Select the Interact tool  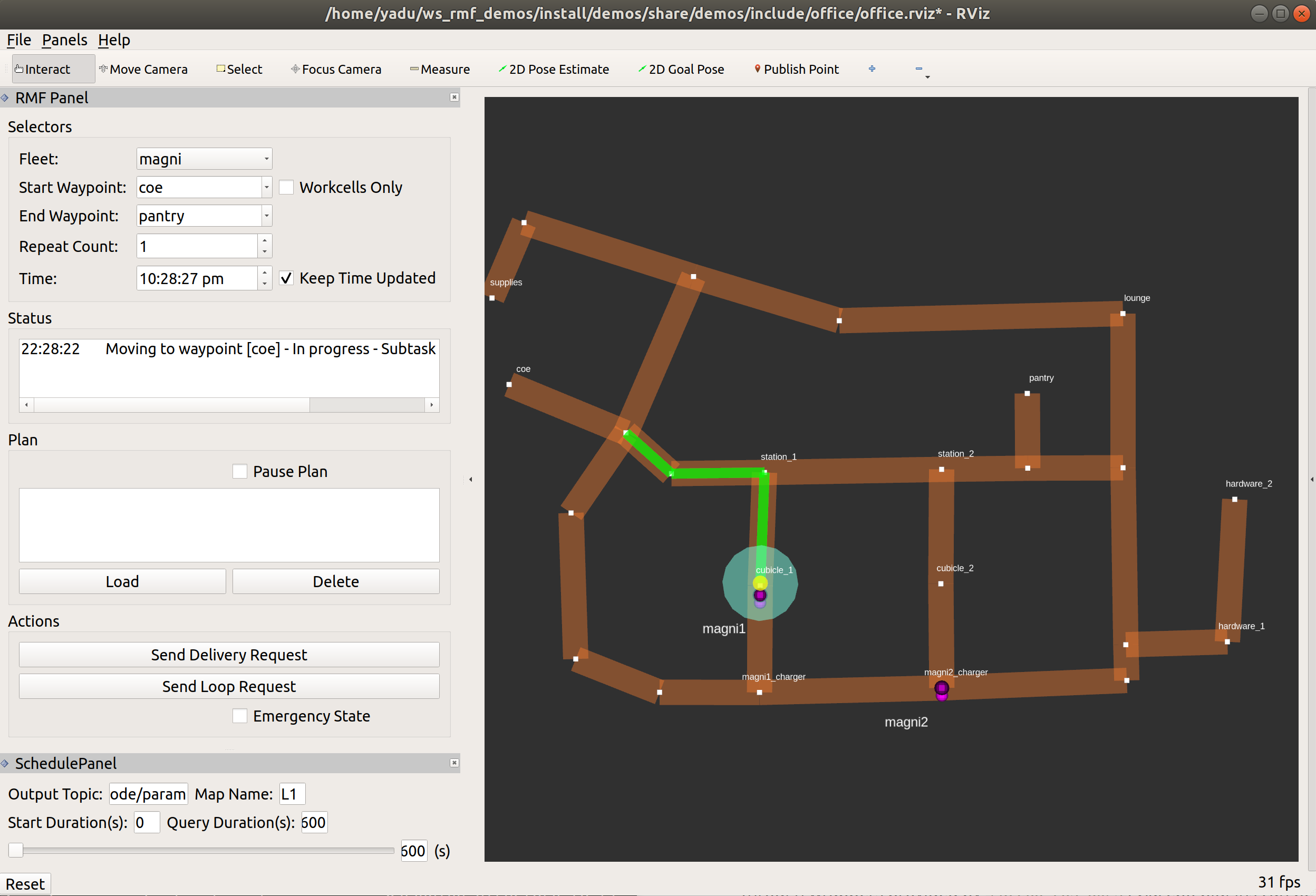coord(47,69)
